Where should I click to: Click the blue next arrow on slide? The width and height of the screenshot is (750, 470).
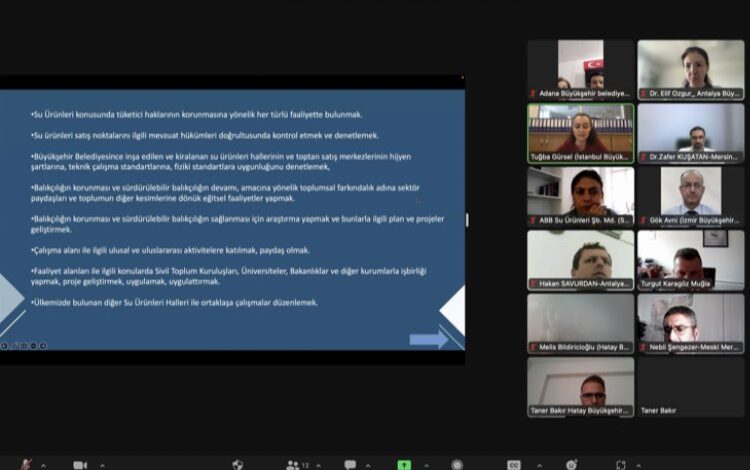(428, 339)
